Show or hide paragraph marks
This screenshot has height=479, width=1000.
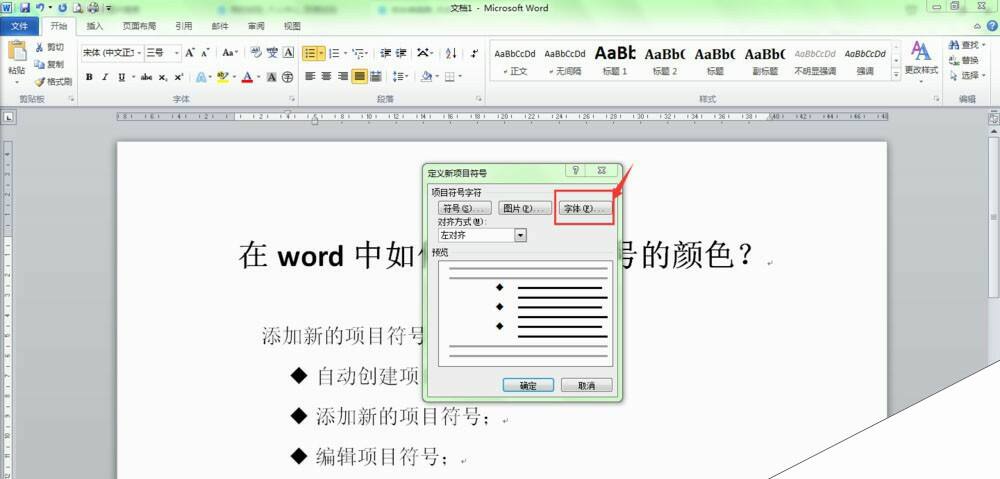[x=474, y=53]
